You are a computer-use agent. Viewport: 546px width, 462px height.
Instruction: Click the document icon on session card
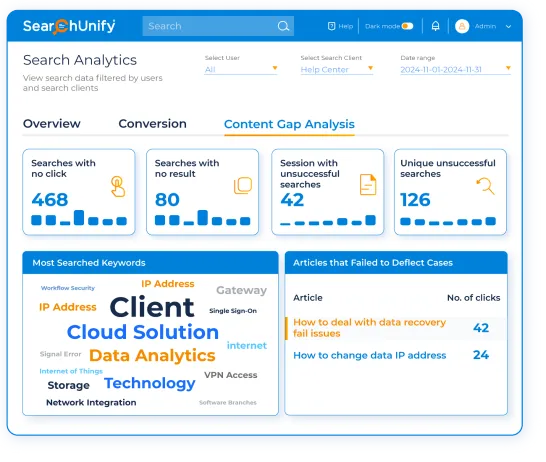(368, 185)
